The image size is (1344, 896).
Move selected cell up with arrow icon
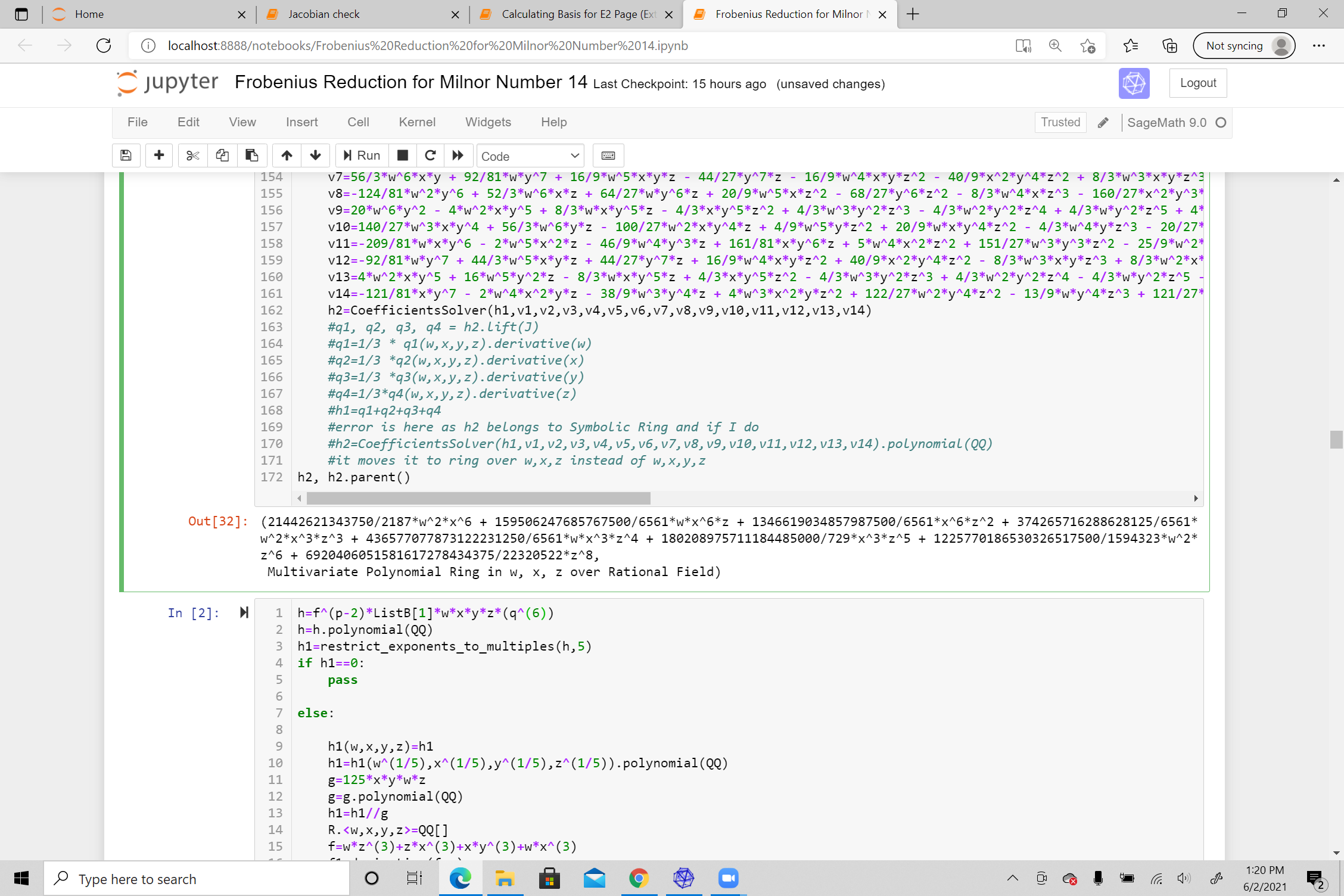point(287,155)
